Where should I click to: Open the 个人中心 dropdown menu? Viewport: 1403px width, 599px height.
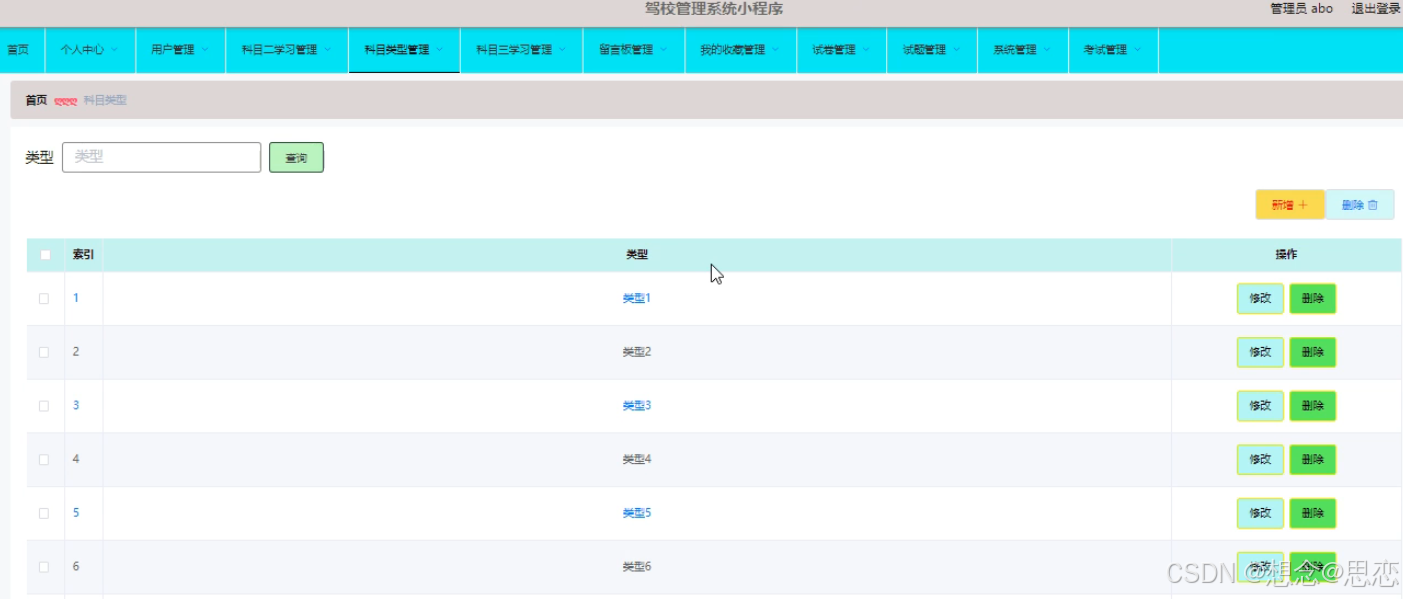click(x=90, y=50)
